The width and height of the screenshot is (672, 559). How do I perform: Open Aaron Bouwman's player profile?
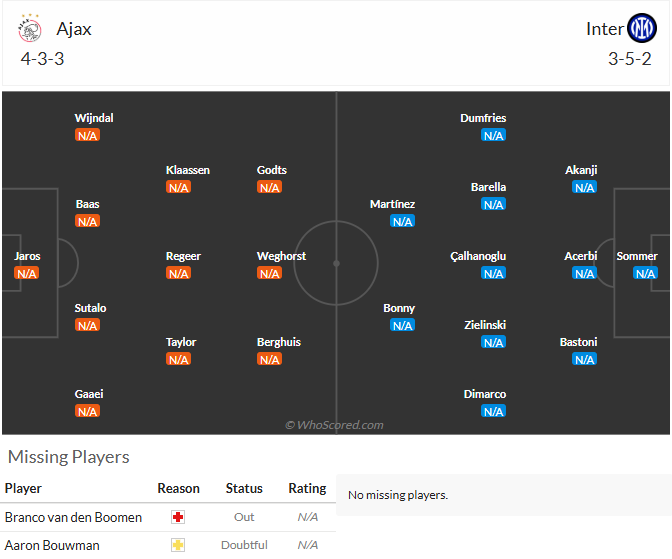(52, 545)
